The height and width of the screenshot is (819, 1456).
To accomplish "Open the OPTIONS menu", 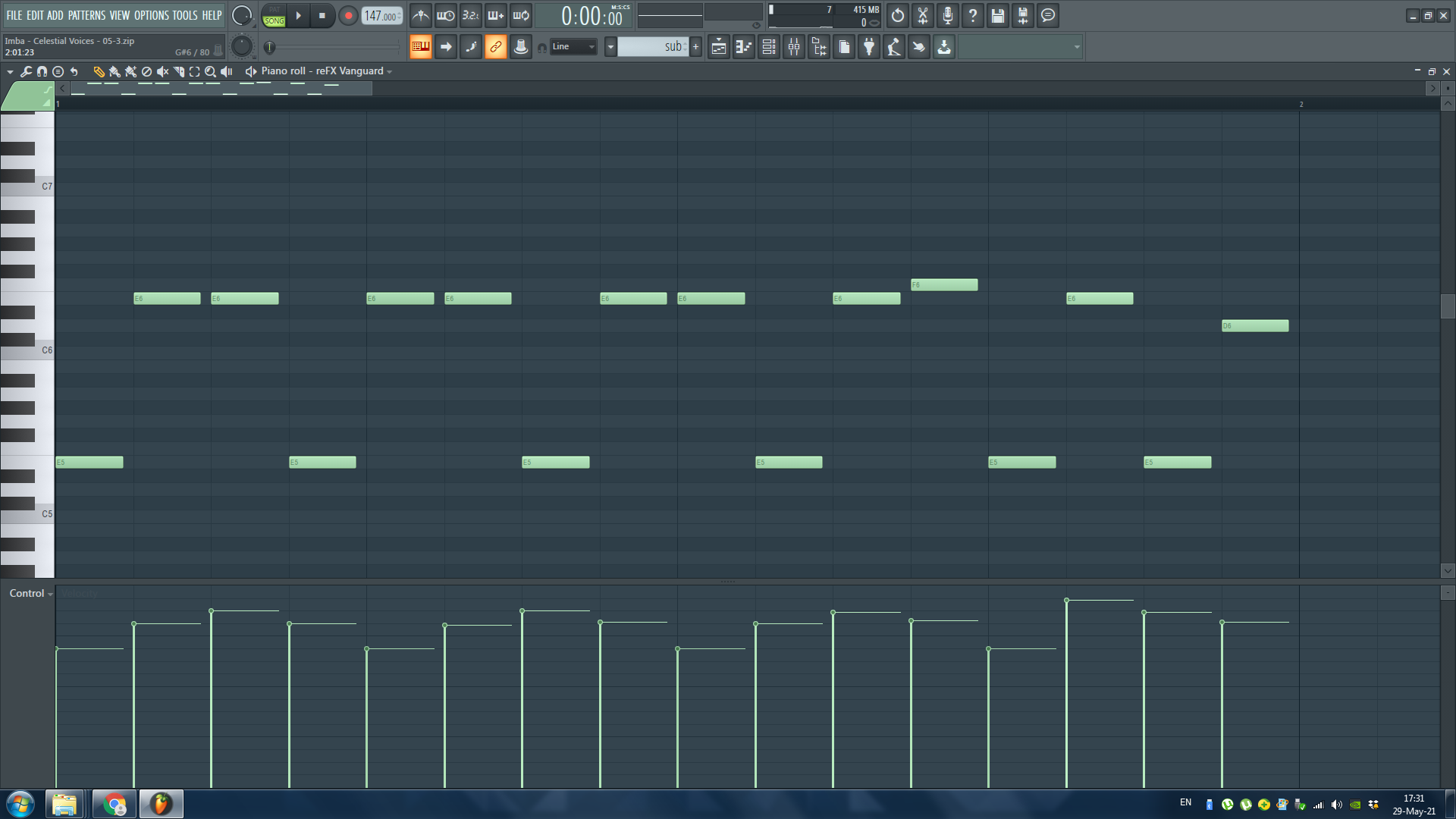I will click(152, 15).
